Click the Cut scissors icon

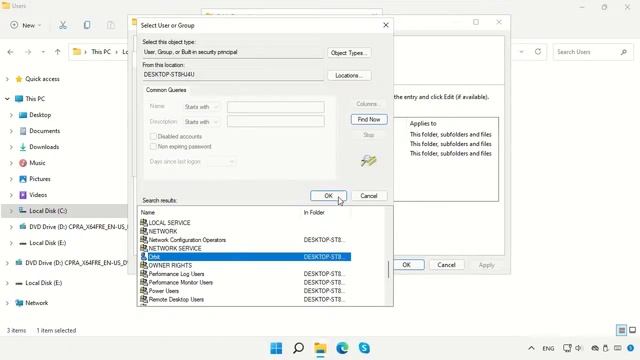point(63,25)
